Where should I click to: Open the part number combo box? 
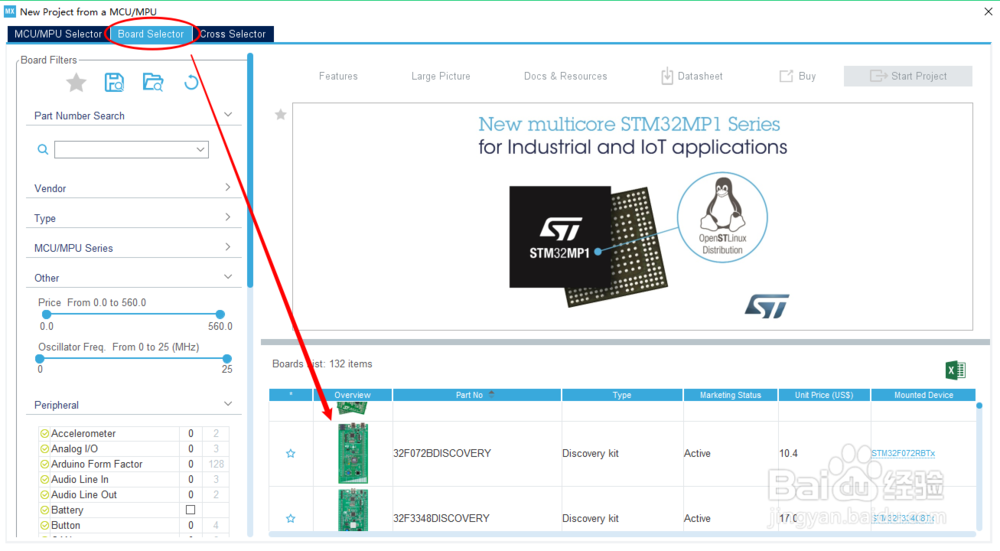point(131,149)
